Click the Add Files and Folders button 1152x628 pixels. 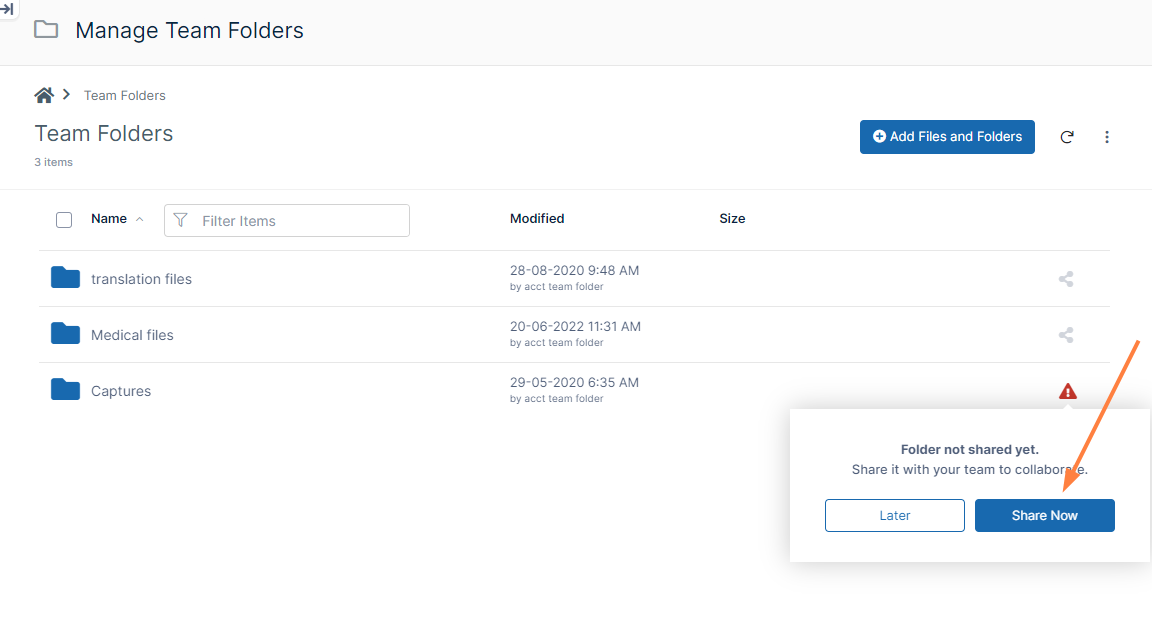tap(946, 136)
